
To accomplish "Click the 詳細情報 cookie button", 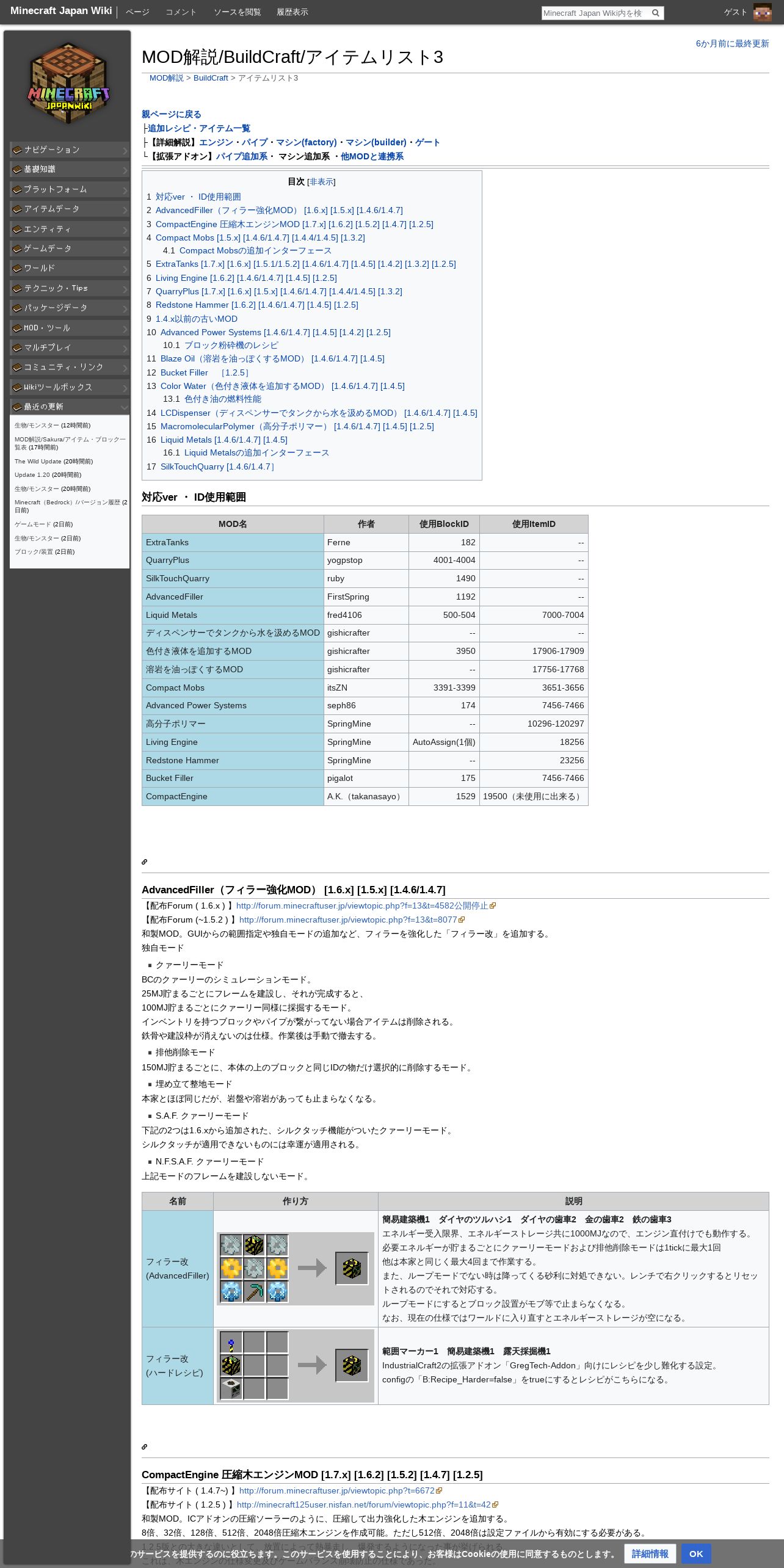I will tap(650, 1554).
